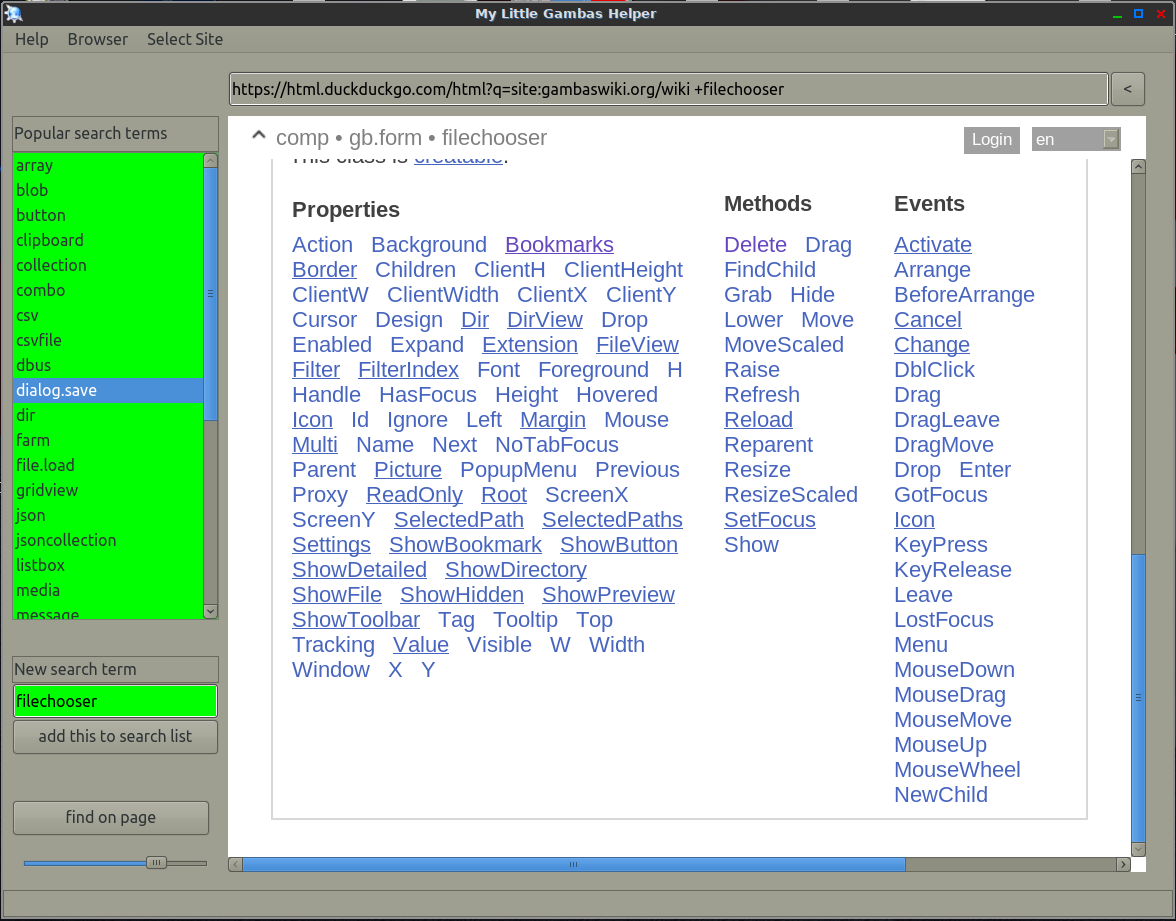This screenshot has height=921, width=1176.
Task: Click horizontal scrollbar left arrow
Action: (x=235, y=864)
